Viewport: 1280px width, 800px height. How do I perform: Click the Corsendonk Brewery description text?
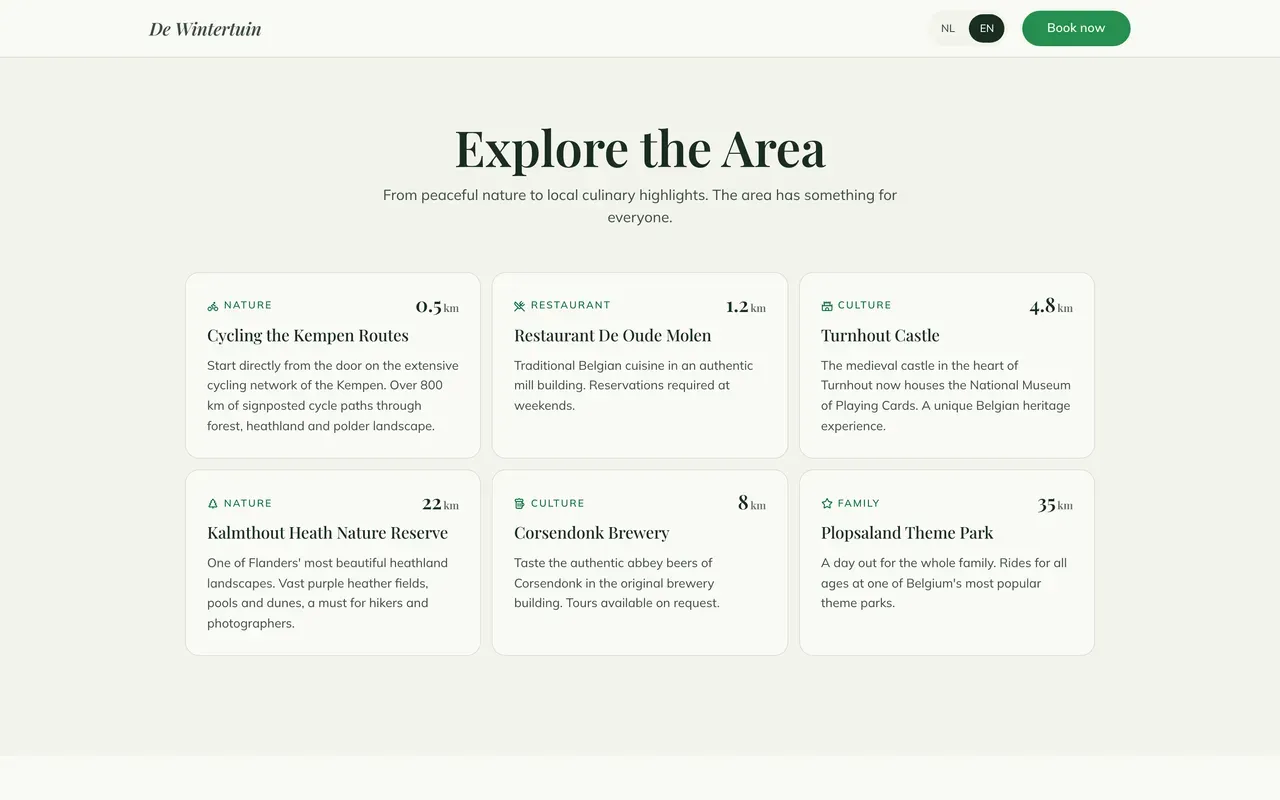617,583
